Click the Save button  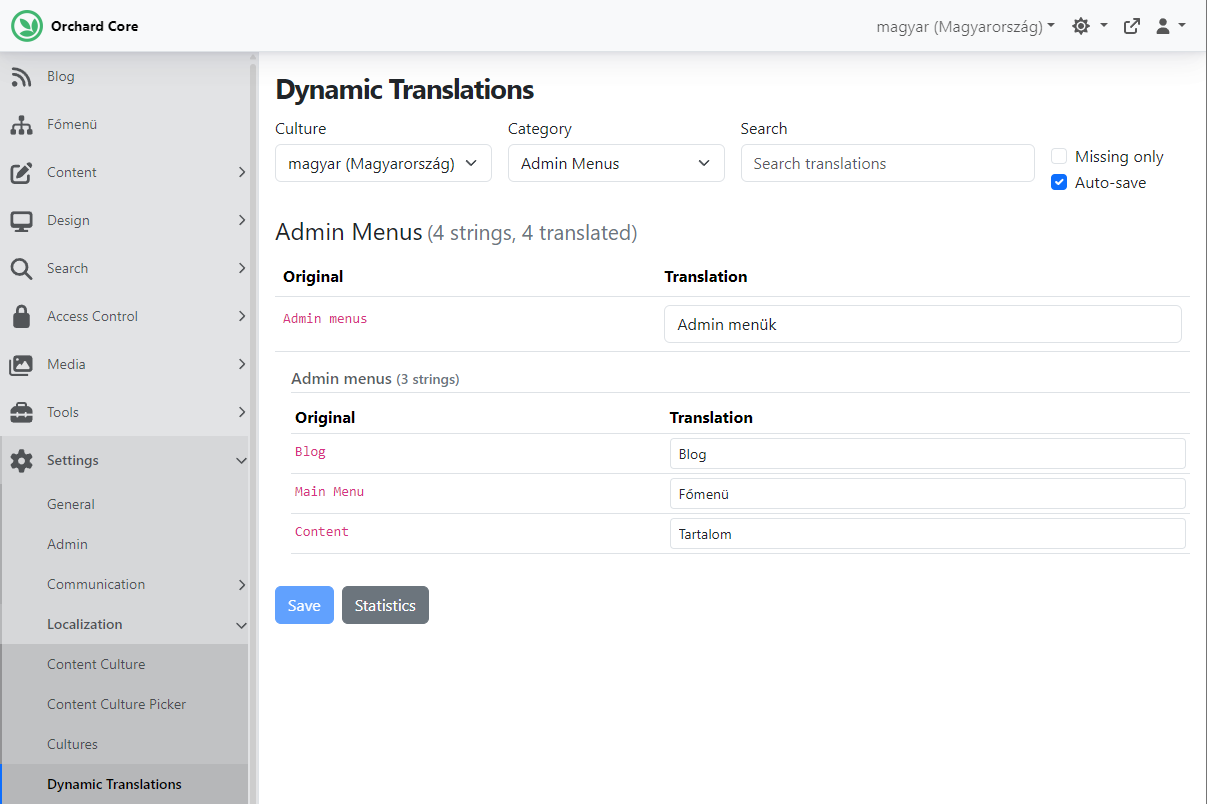pyautogui.click(x=304, y=605)
